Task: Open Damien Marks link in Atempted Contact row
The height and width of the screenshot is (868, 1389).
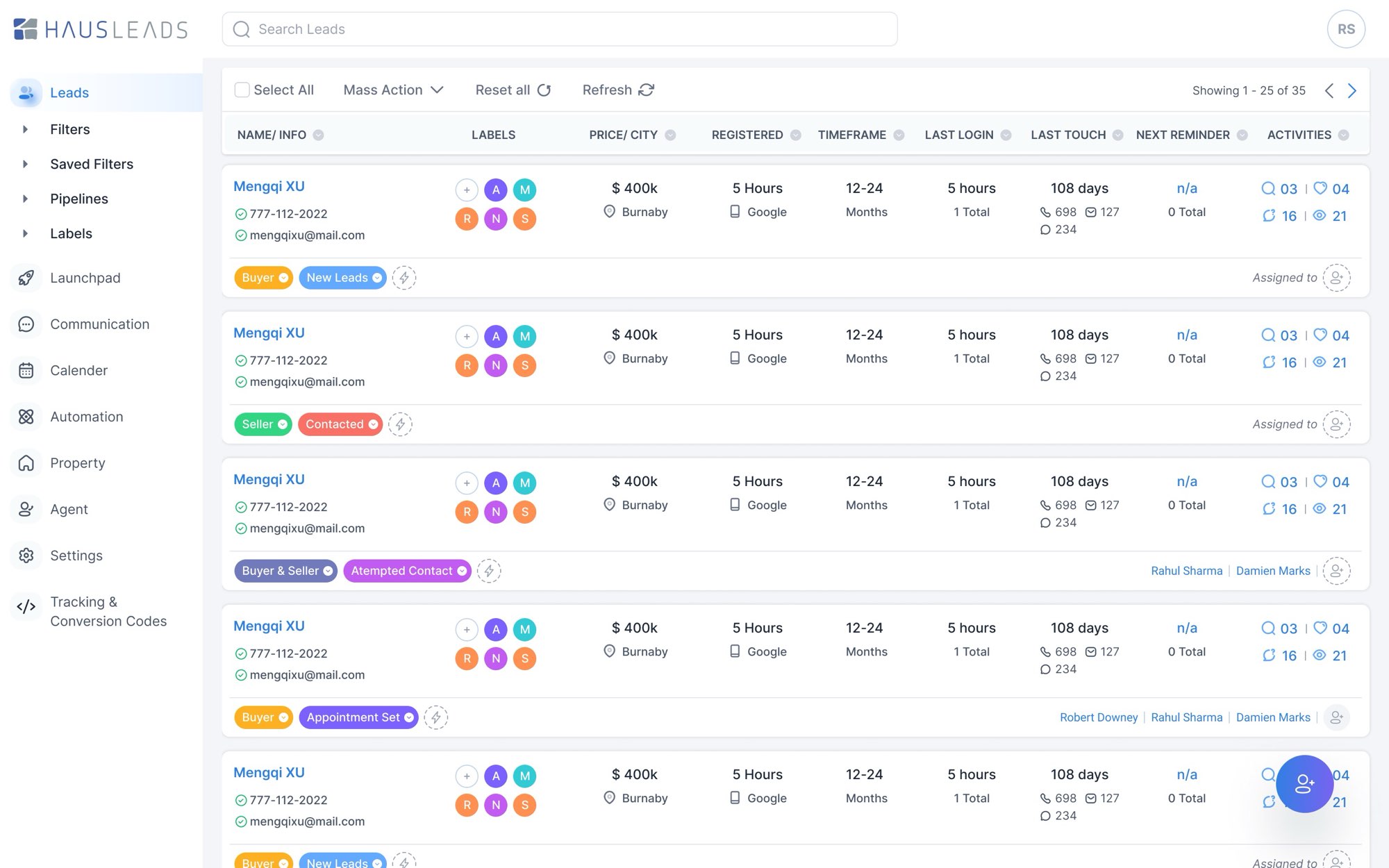Action: tap(1273, 571)
